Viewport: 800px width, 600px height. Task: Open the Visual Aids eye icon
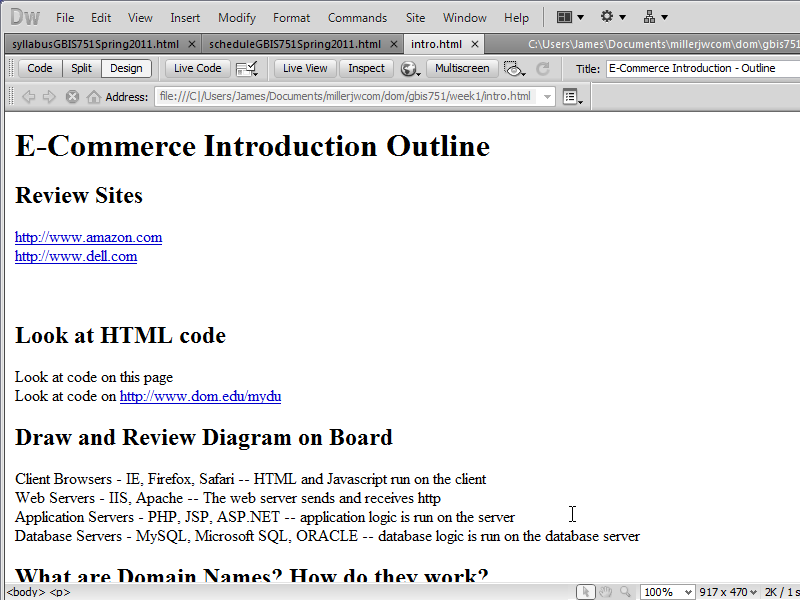pyautogui.click(x=515, y=68)
